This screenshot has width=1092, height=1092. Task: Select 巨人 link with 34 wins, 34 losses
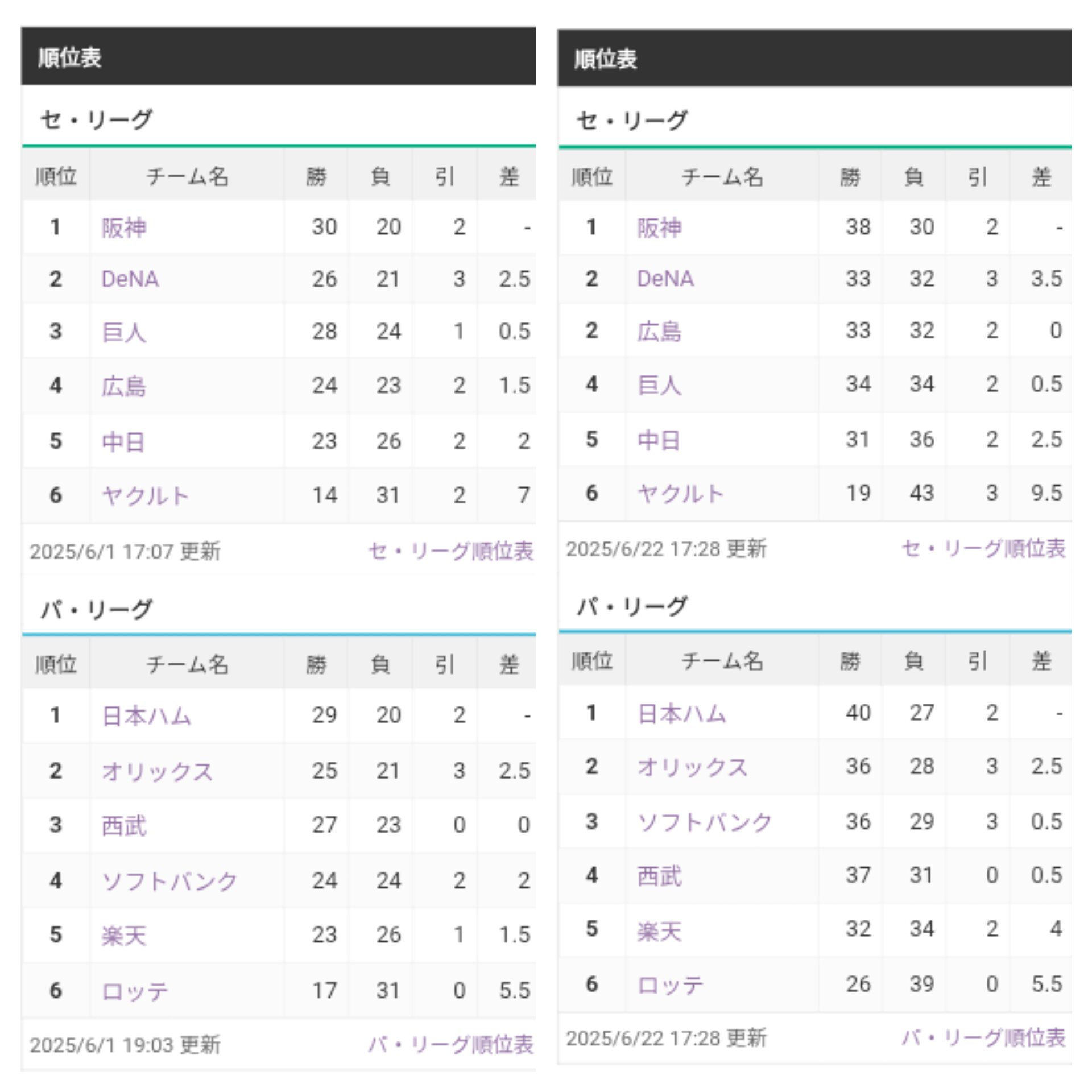pyautogui.click(x=659, y=385)
